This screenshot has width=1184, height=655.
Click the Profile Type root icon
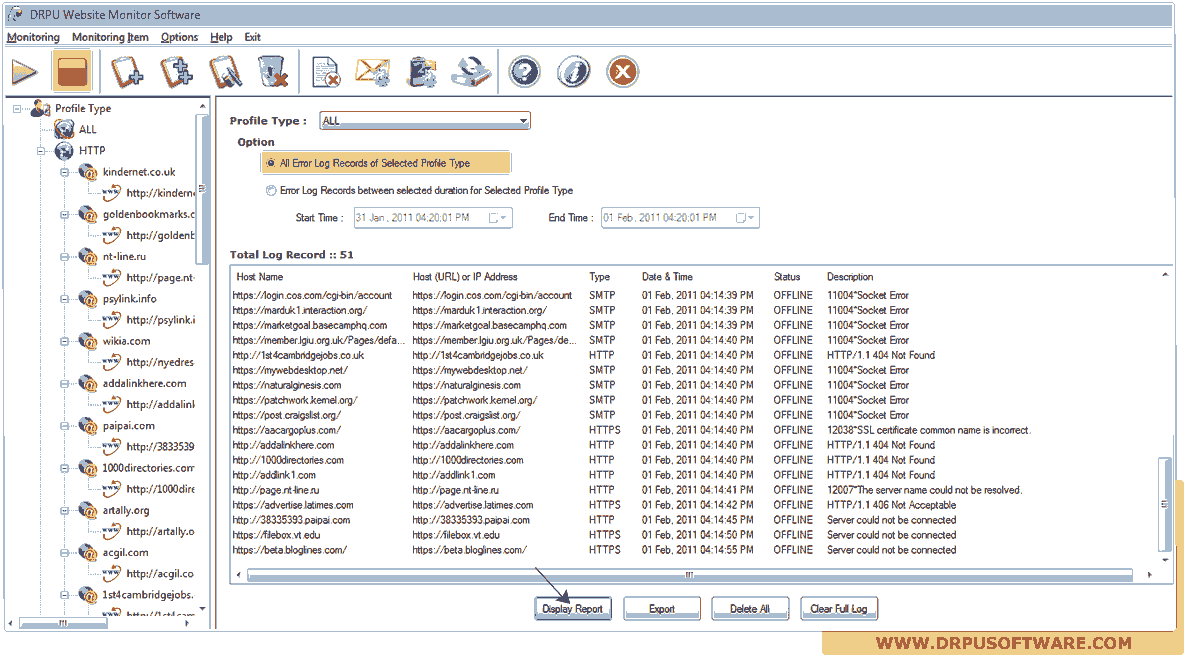pos(40,108)
